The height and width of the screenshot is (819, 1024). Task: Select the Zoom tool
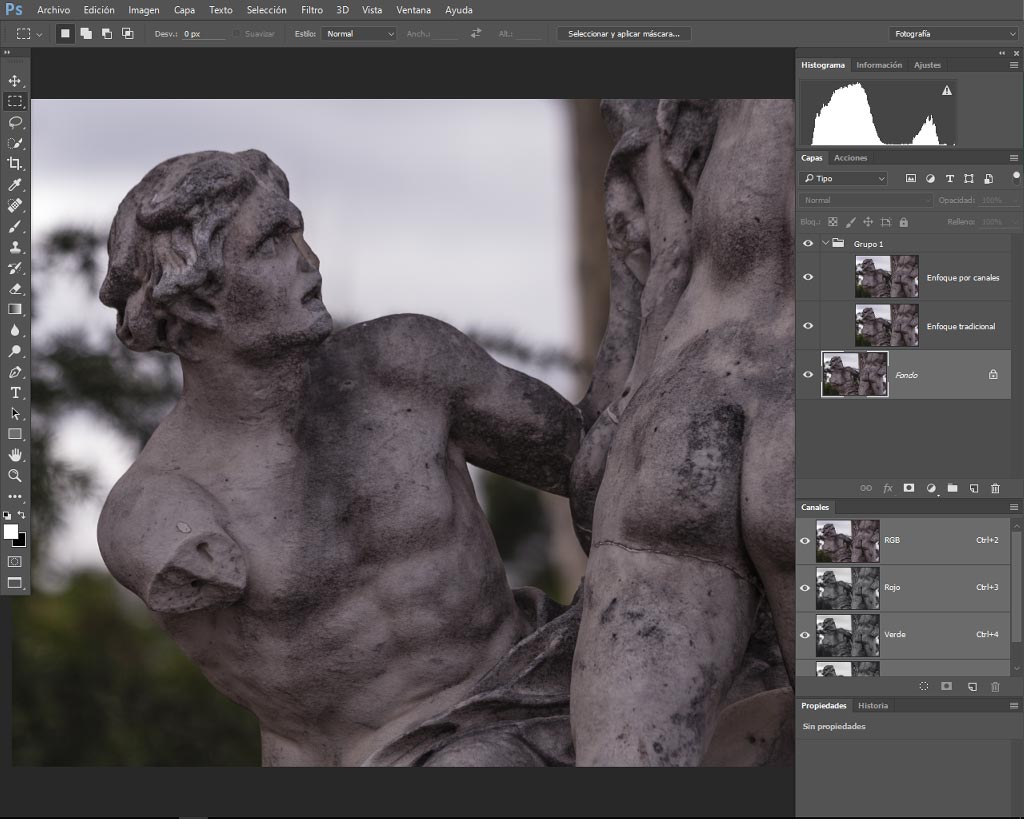(14, 475)
